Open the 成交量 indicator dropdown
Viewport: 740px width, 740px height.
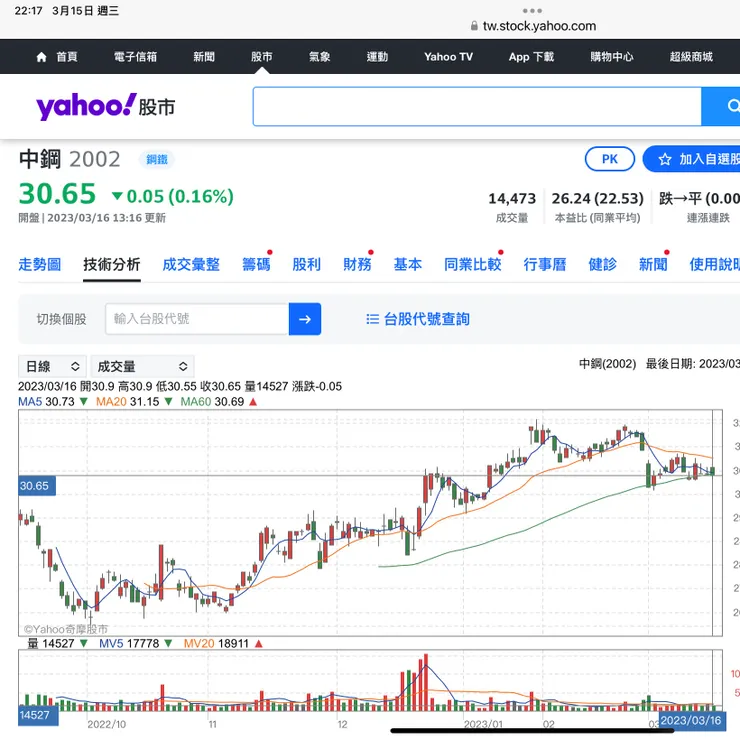[143, 367]
